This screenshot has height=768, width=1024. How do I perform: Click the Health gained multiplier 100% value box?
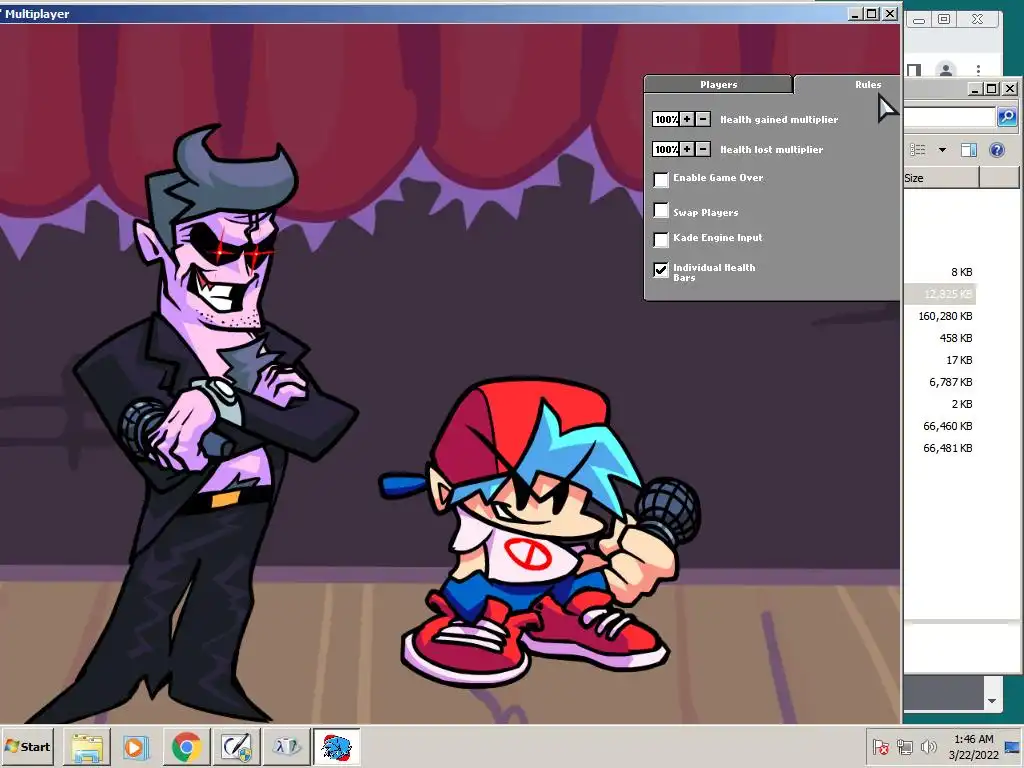[x=665, y=119]
